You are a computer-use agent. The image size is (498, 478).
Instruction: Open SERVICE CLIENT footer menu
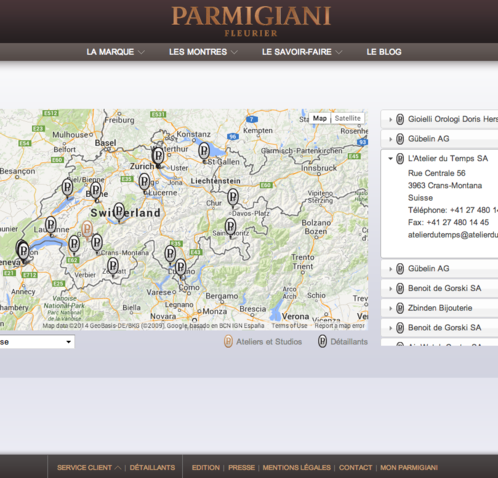(x=89, y=468)
